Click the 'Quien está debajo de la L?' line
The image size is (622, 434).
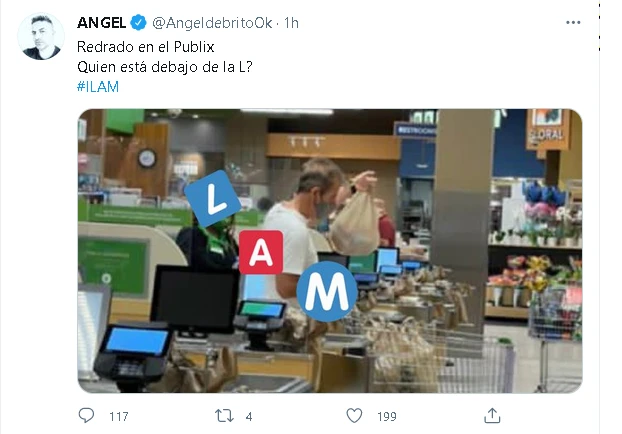click(x=165, y=67)
